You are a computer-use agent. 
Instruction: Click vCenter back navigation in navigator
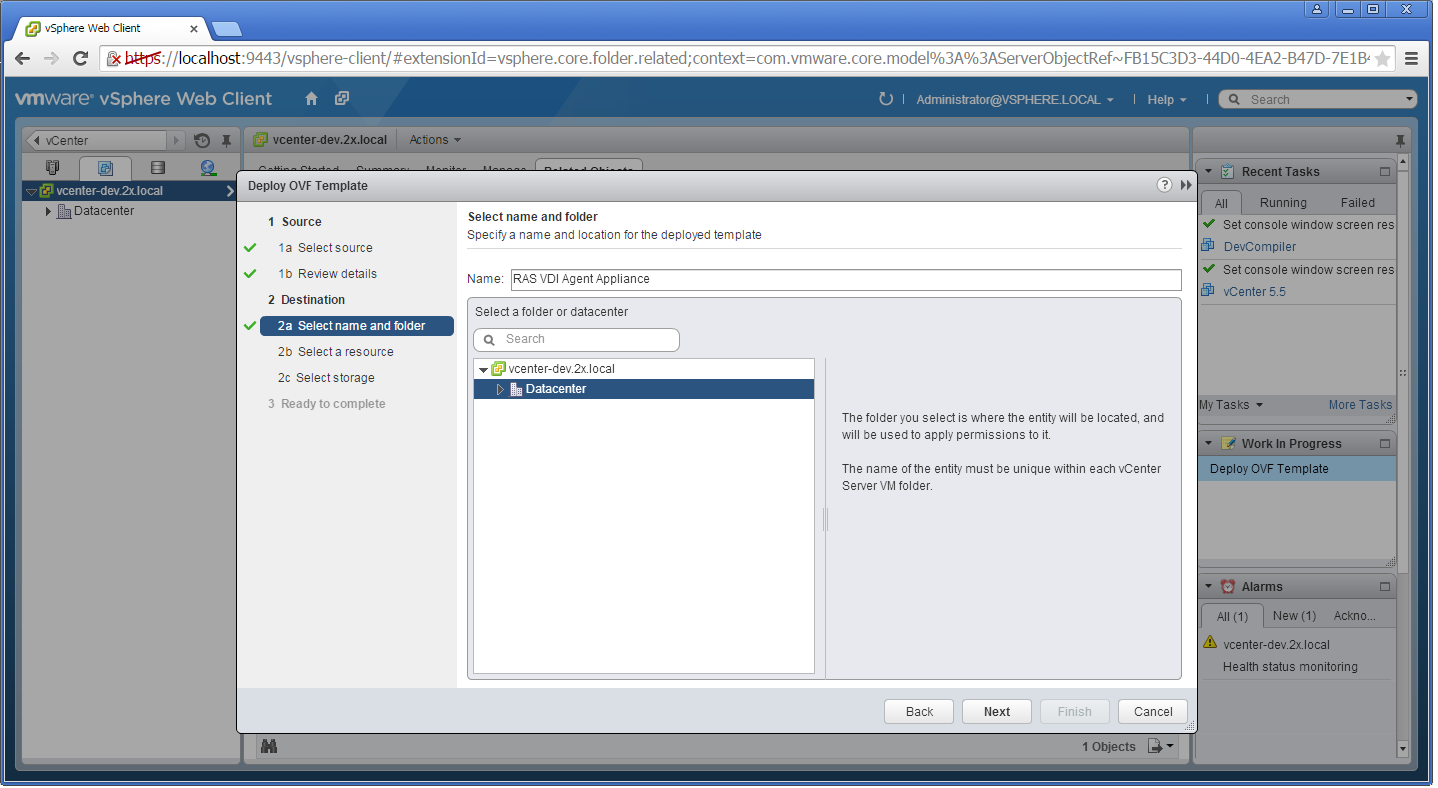[x=97, y=141]
